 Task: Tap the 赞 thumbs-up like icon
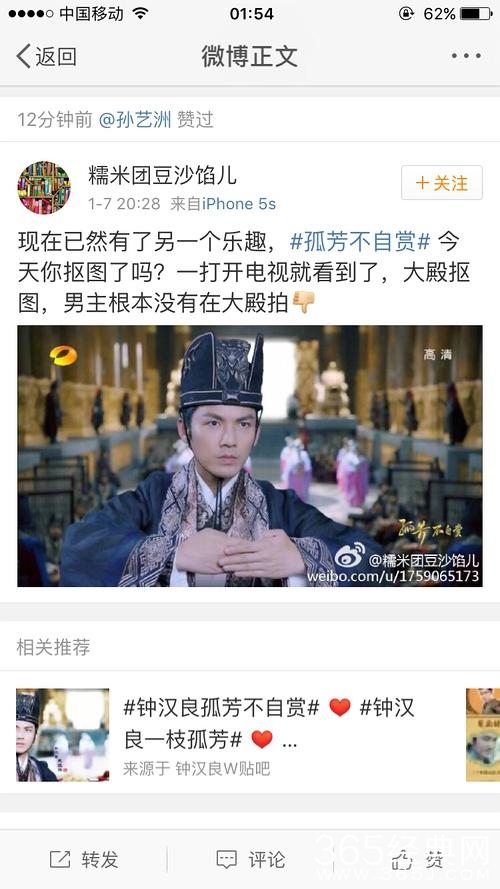coord(402,861)
